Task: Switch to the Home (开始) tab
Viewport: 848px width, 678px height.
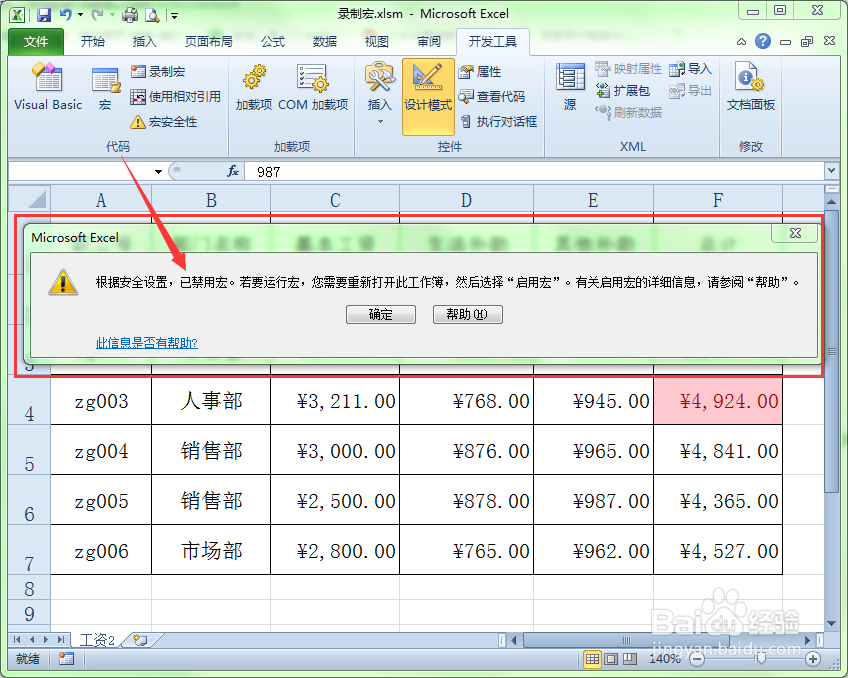Action: tap(92, 42)
